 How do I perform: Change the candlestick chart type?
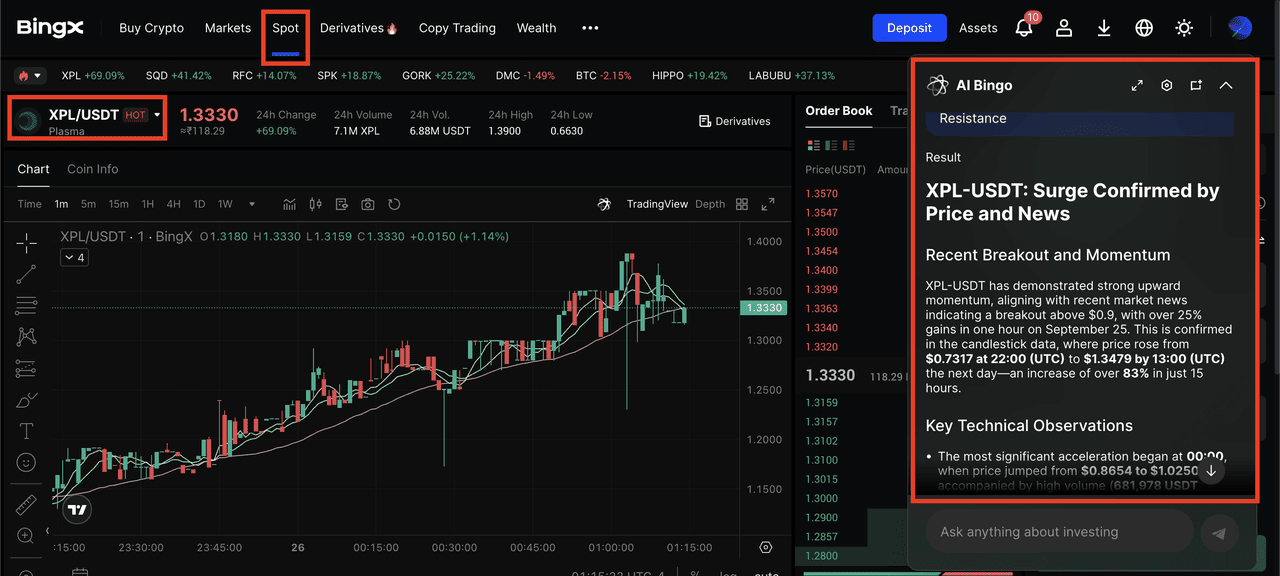click(316, 204)
